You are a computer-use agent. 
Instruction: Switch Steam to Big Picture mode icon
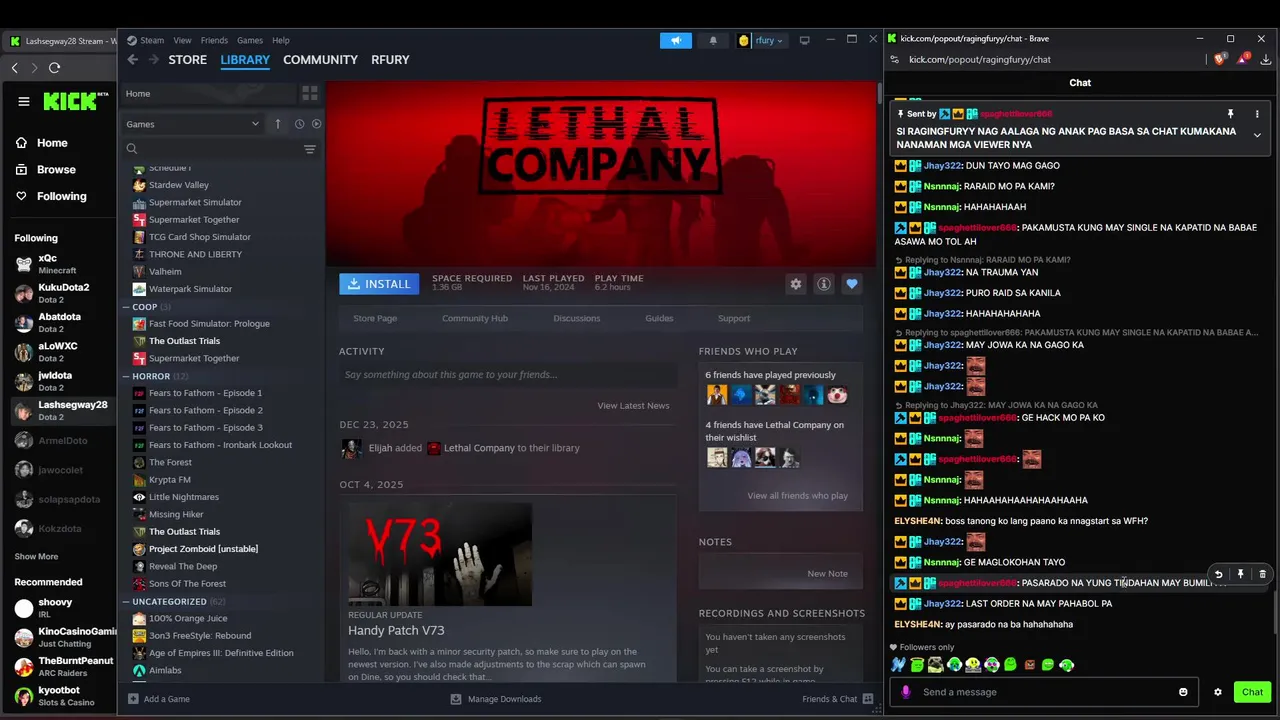[x=804, y=40]
